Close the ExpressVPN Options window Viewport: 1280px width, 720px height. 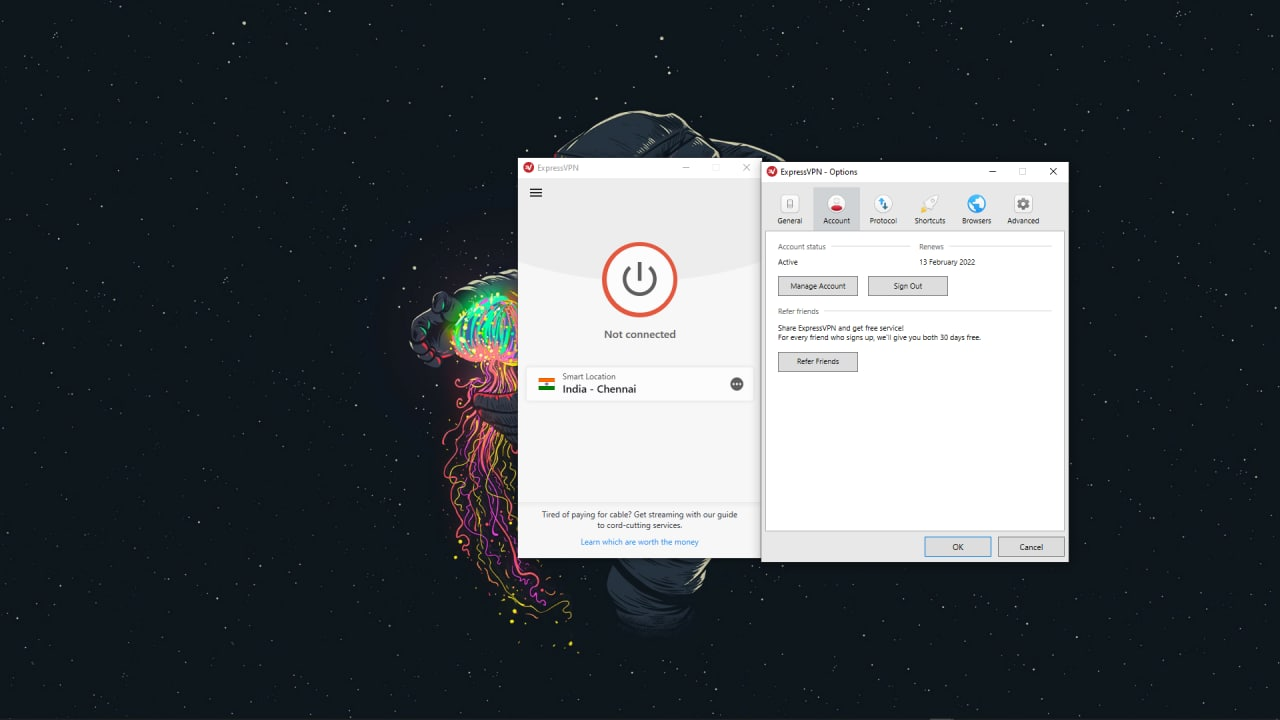[x=1053, y=172]
